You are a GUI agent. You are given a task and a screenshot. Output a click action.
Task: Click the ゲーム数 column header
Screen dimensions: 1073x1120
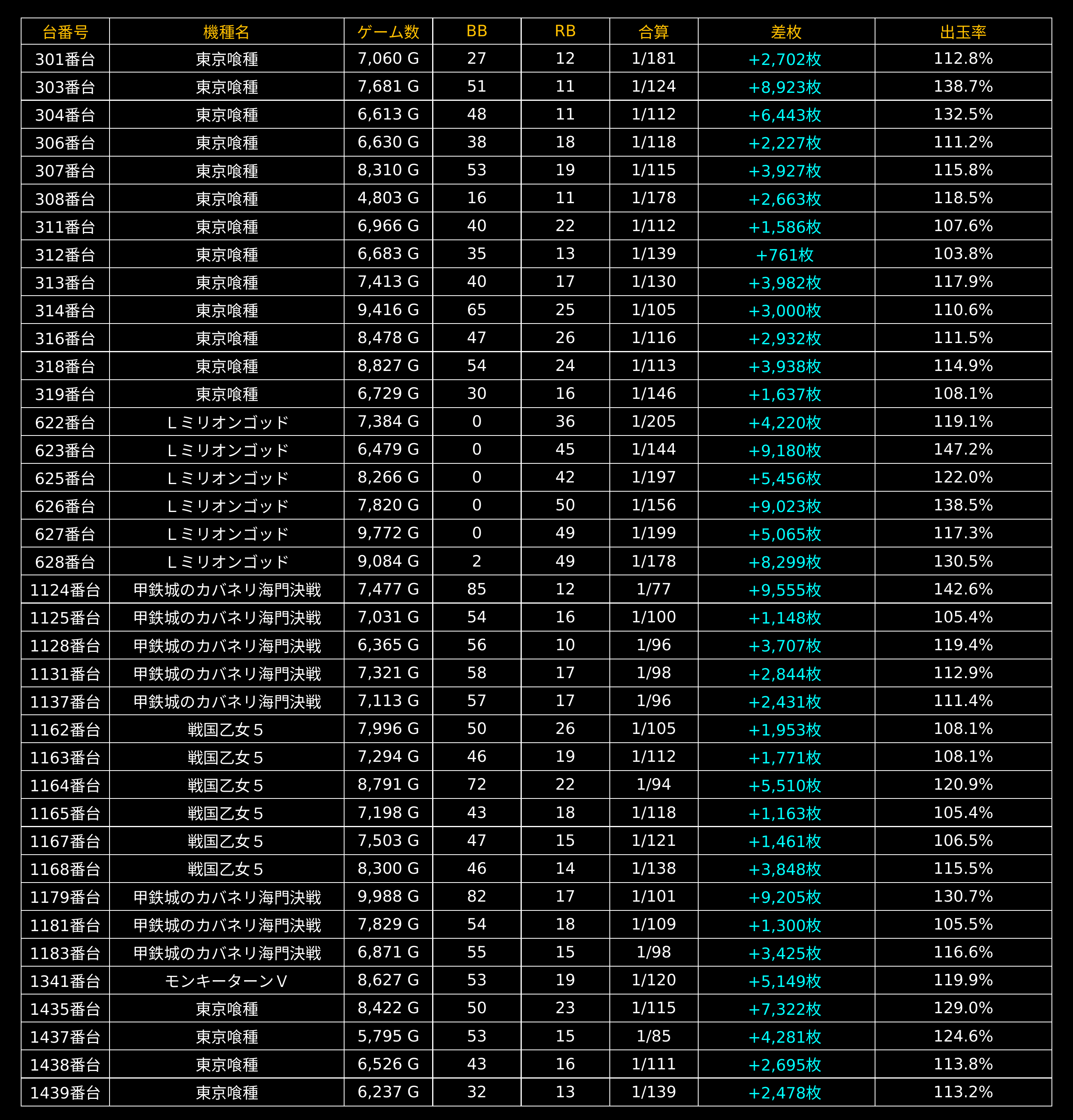[388, 32]
